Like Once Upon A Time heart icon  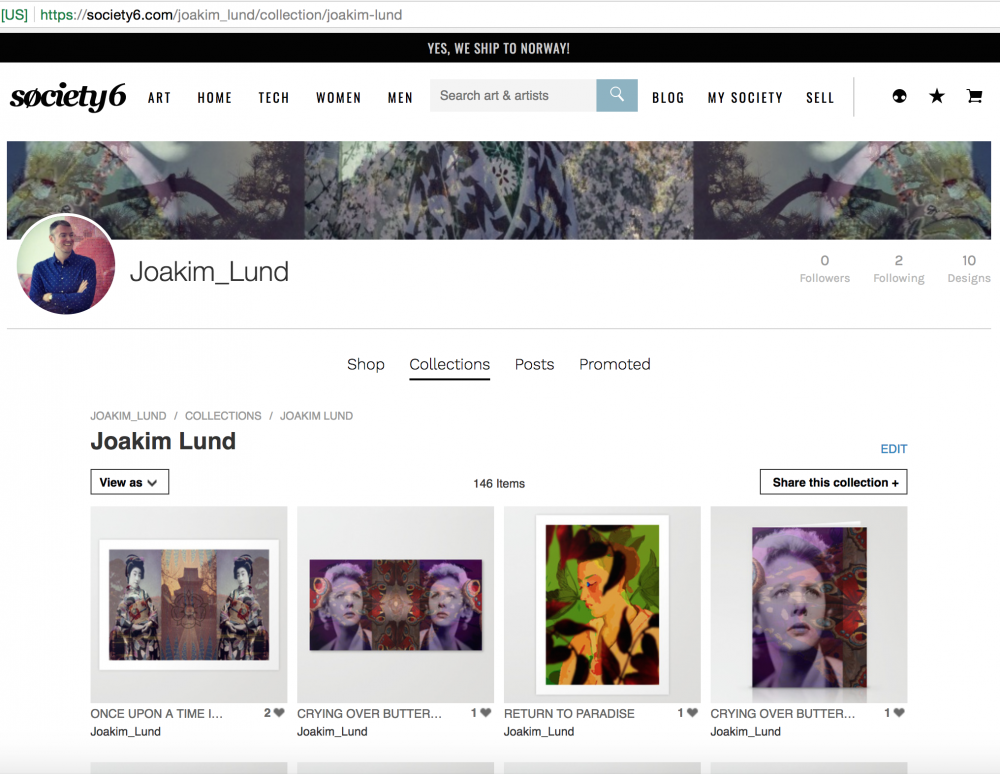pos(279,713)
